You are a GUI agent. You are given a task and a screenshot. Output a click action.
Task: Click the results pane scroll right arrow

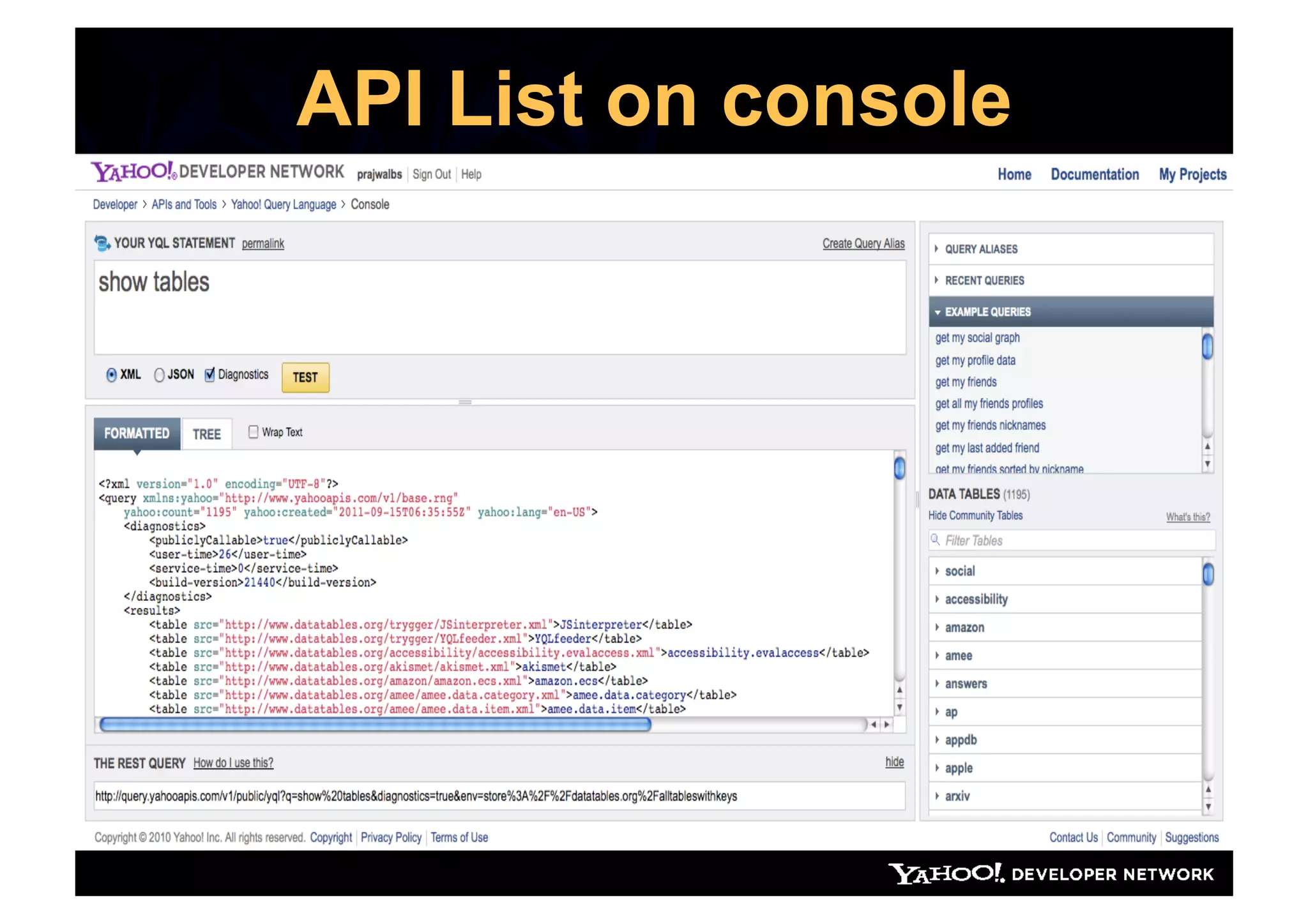point(887,724)
